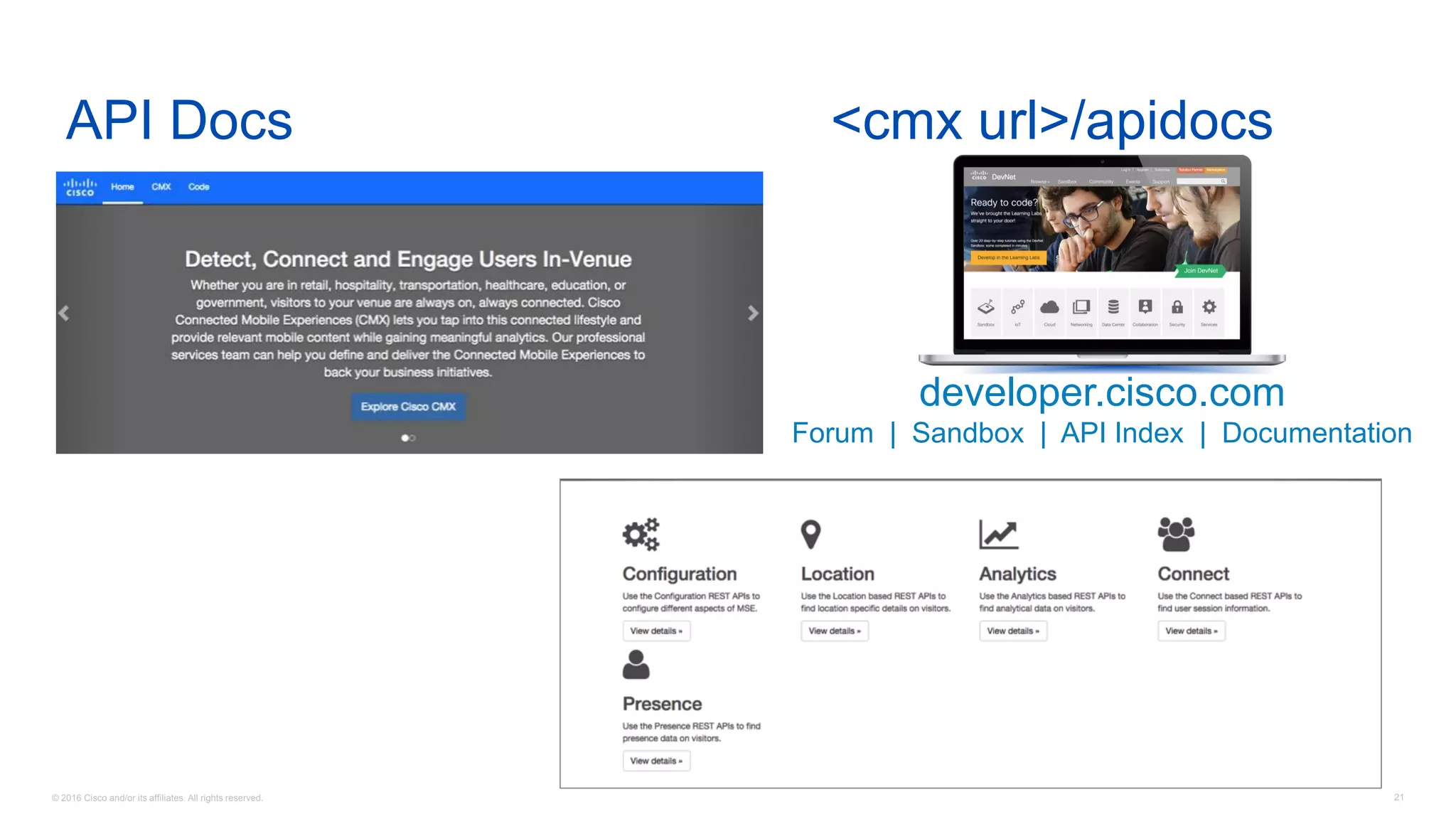
Task: Click the Connect heading
Action: pyautogui.click(x=1193, y=574)
